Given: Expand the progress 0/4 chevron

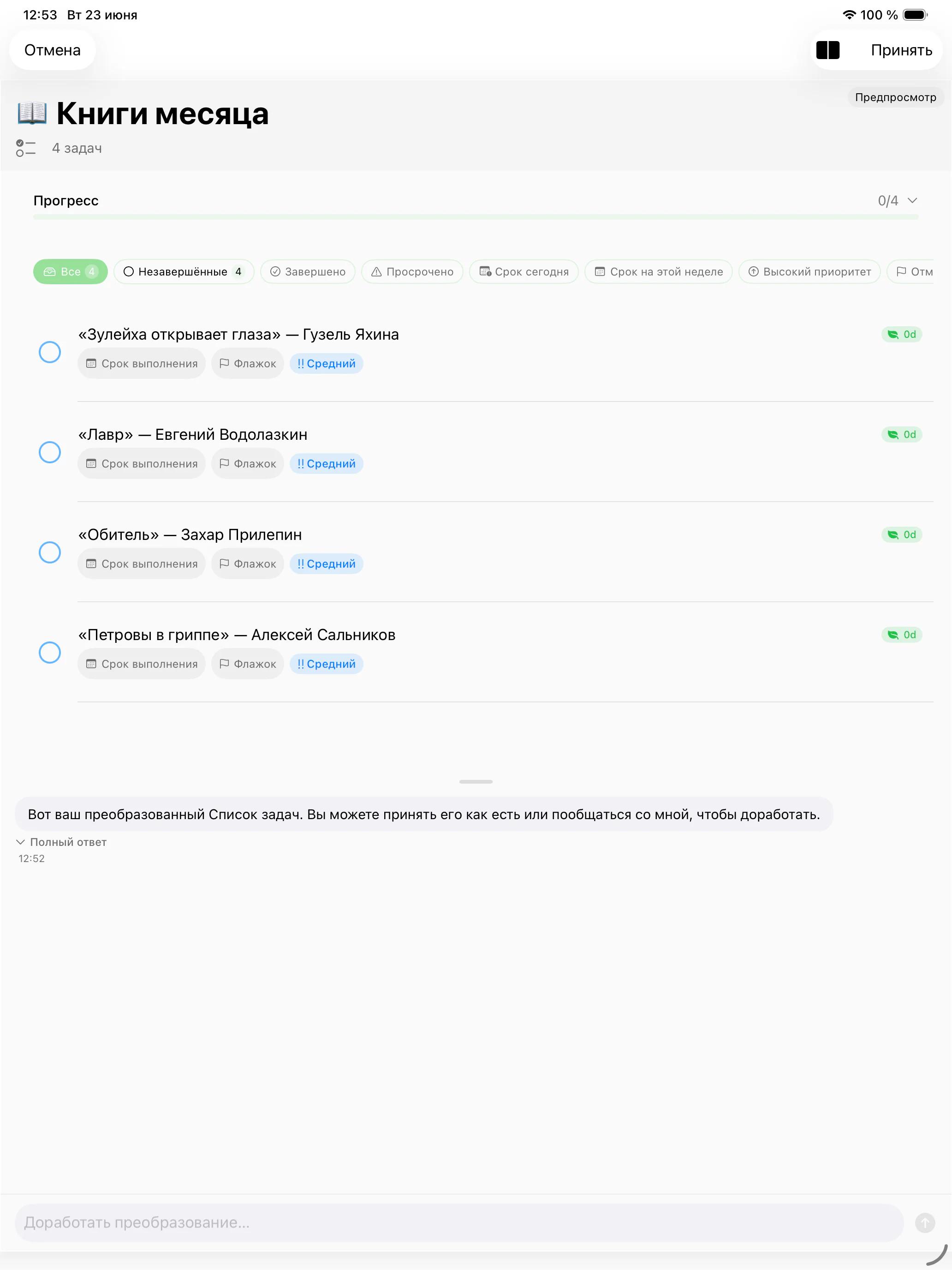Looking at the screenshot, I should 912,200.
